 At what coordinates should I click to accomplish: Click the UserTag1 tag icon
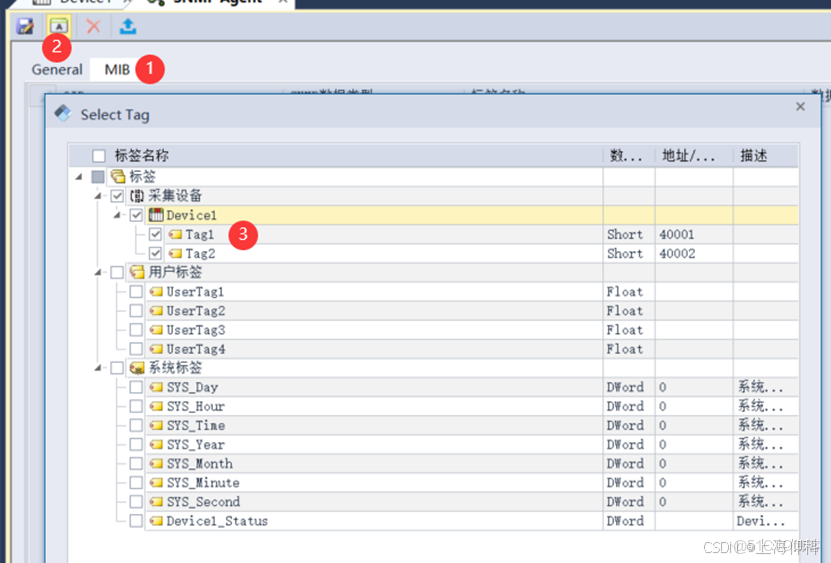point(156,292)
